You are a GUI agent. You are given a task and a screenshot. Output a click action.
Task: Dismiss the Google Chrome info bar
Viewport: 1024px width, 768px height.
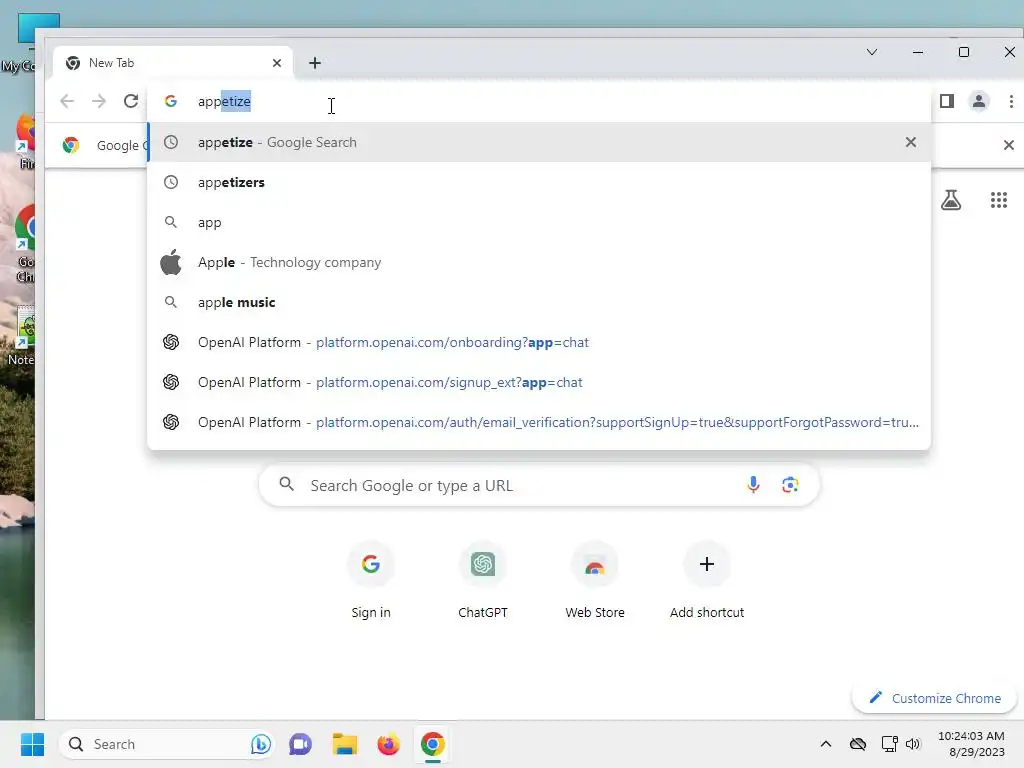click(1008, 145)
